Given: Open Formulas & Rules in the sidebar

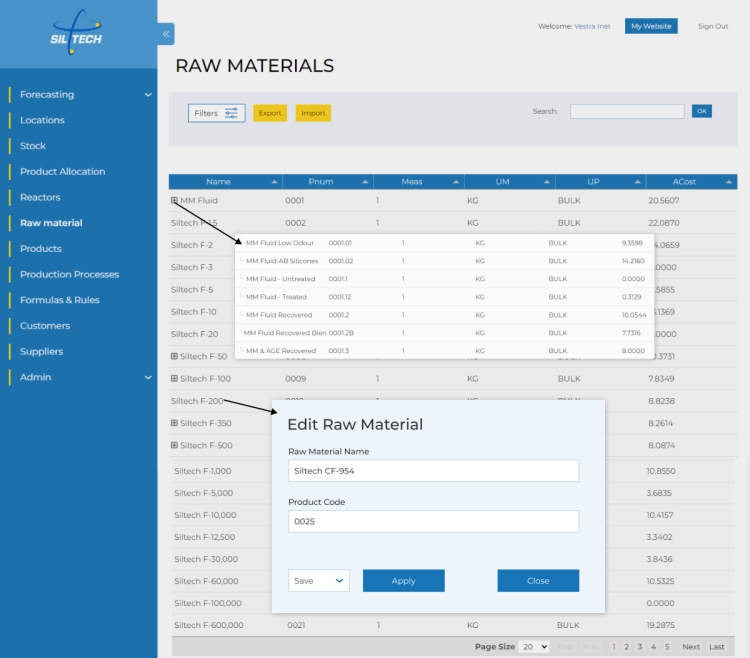Looking at the screenshot, I should coord(60,300).
